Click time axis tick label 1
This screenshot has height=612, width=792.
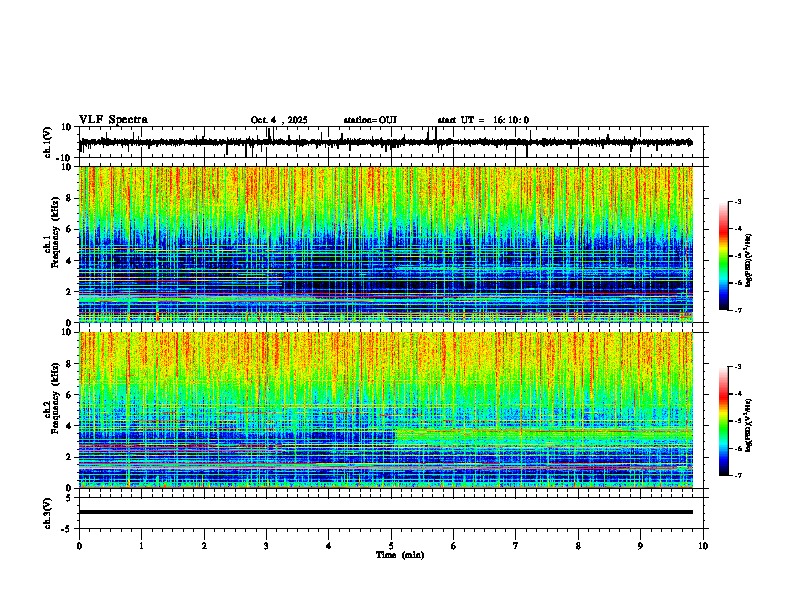[x=141, y=546]
